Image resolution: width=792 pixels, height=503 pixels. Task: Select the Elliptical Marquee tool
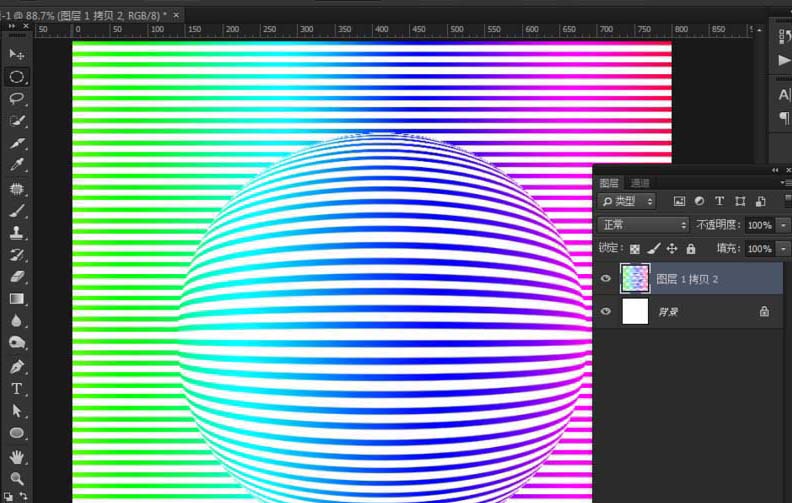point(17,77)
